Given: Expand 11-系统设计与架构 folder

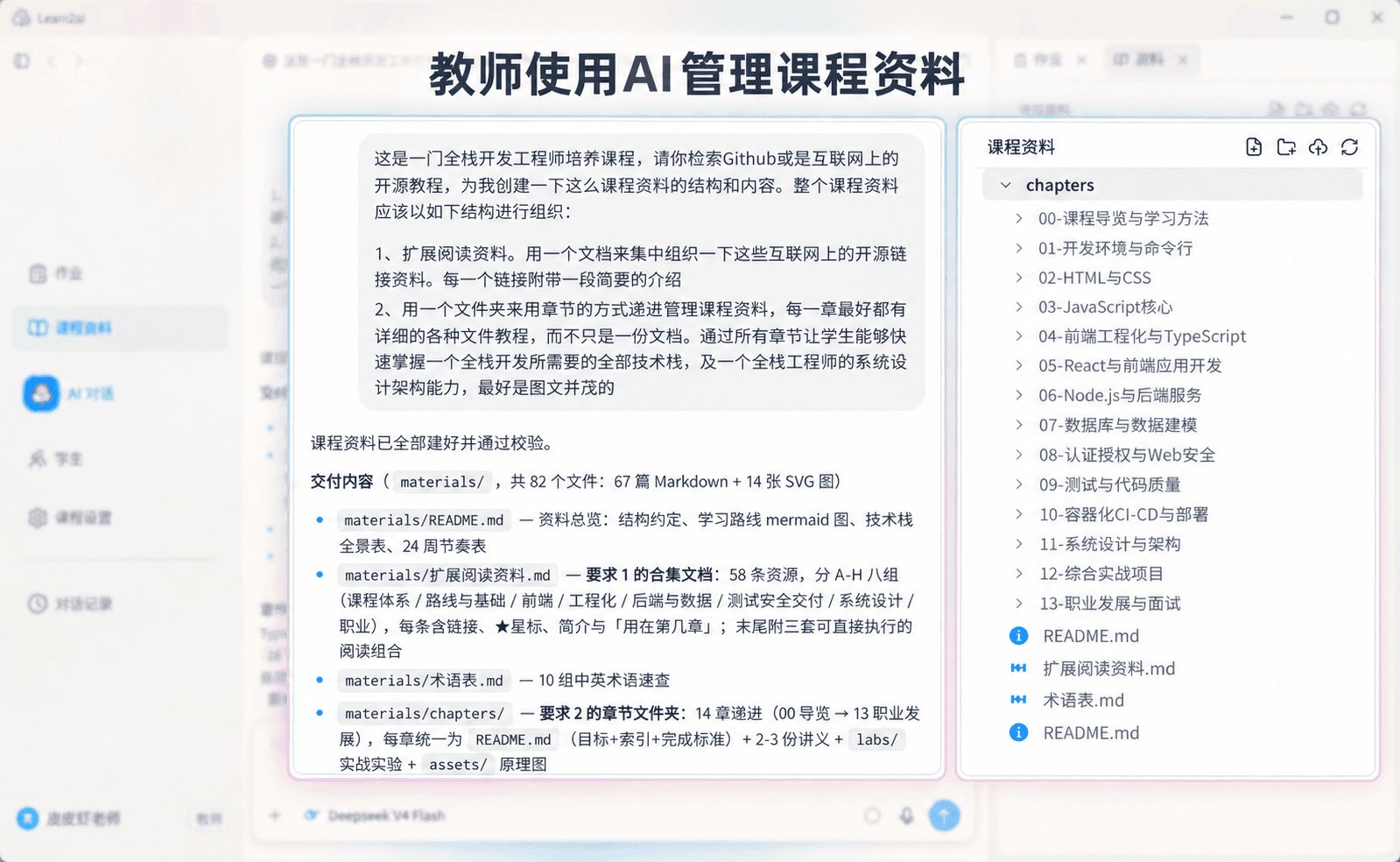Looking at the screenshot, I should coord(1018,544).
